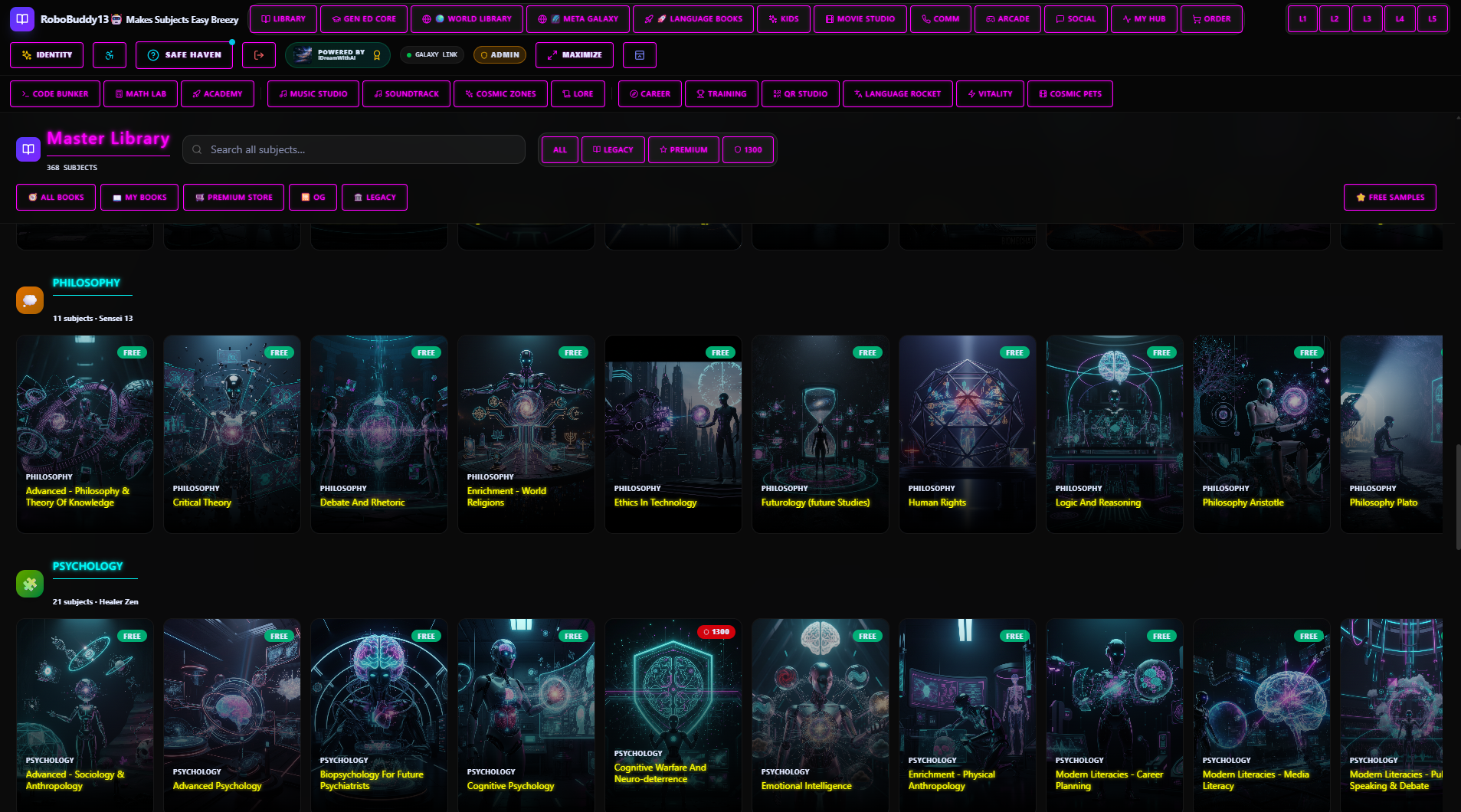Select level L4
1461x812 pixels.
tap(1400, 19)
